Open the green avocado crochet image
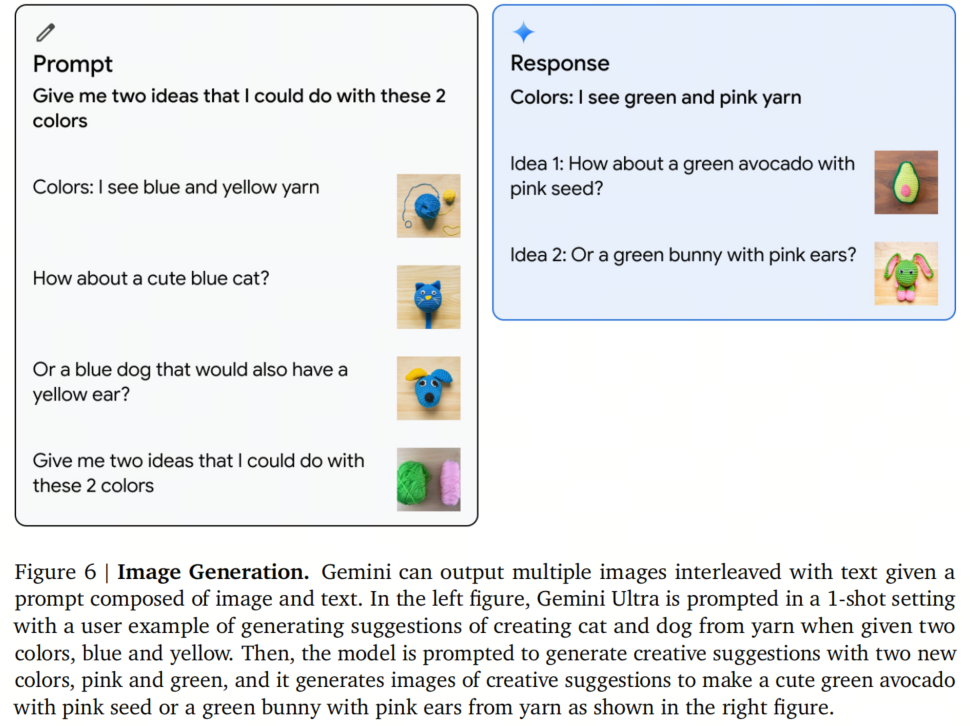Screen dimensions: 970x726 pyautogui.click(x=905, y=182)
